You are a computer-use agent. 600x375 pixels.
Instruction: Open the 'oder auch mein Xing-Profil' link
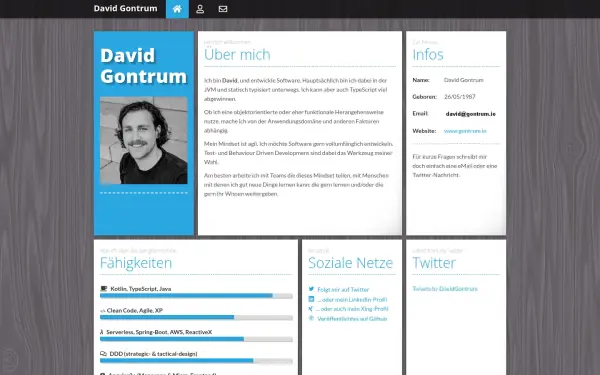pyautogui.click(x=352, y=309)
